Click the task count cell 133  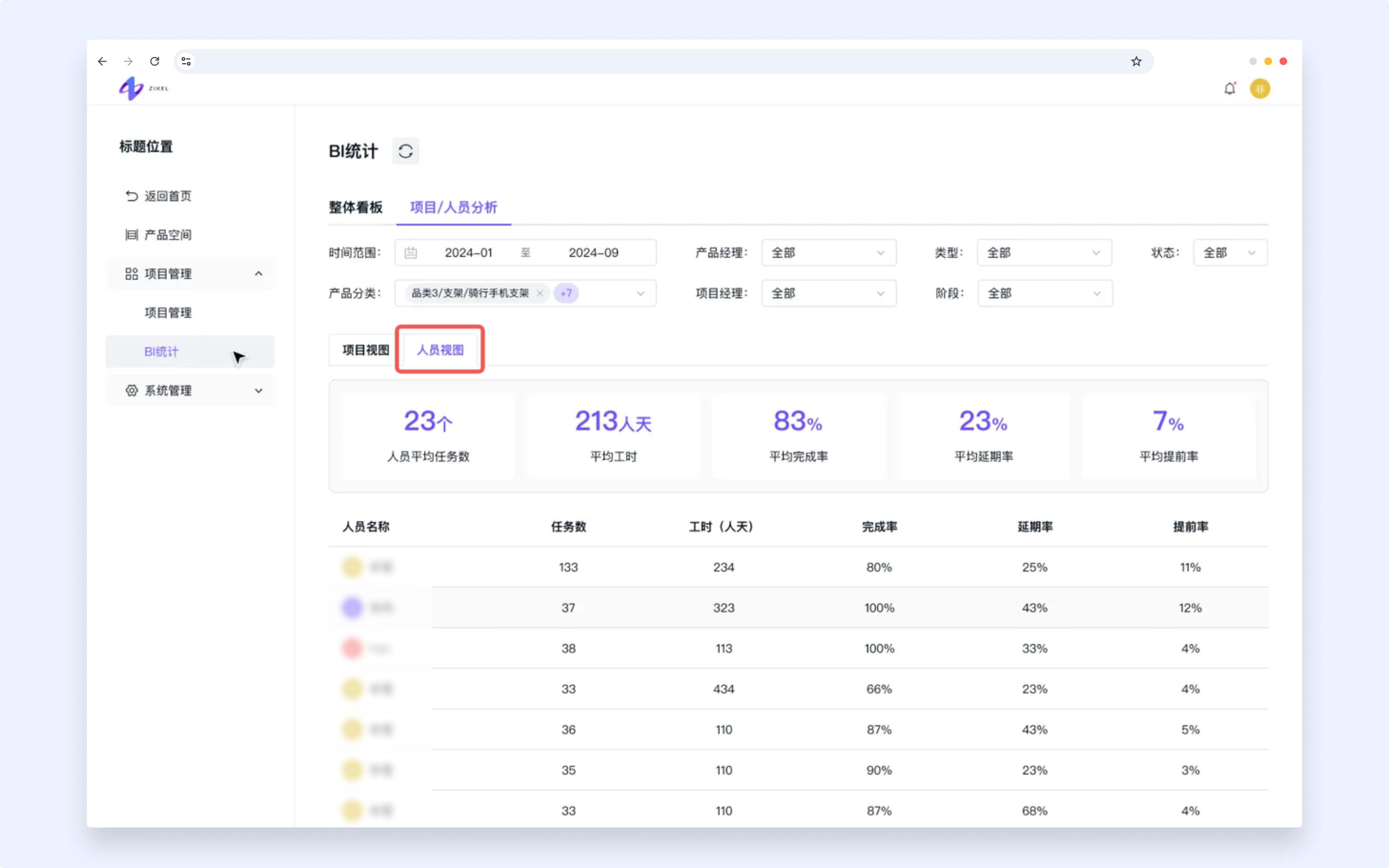(568, 567)
